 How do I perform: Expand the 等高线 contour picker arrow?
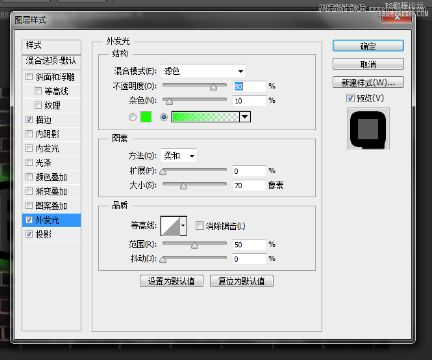pyautogui.click(x=183, y=226)
